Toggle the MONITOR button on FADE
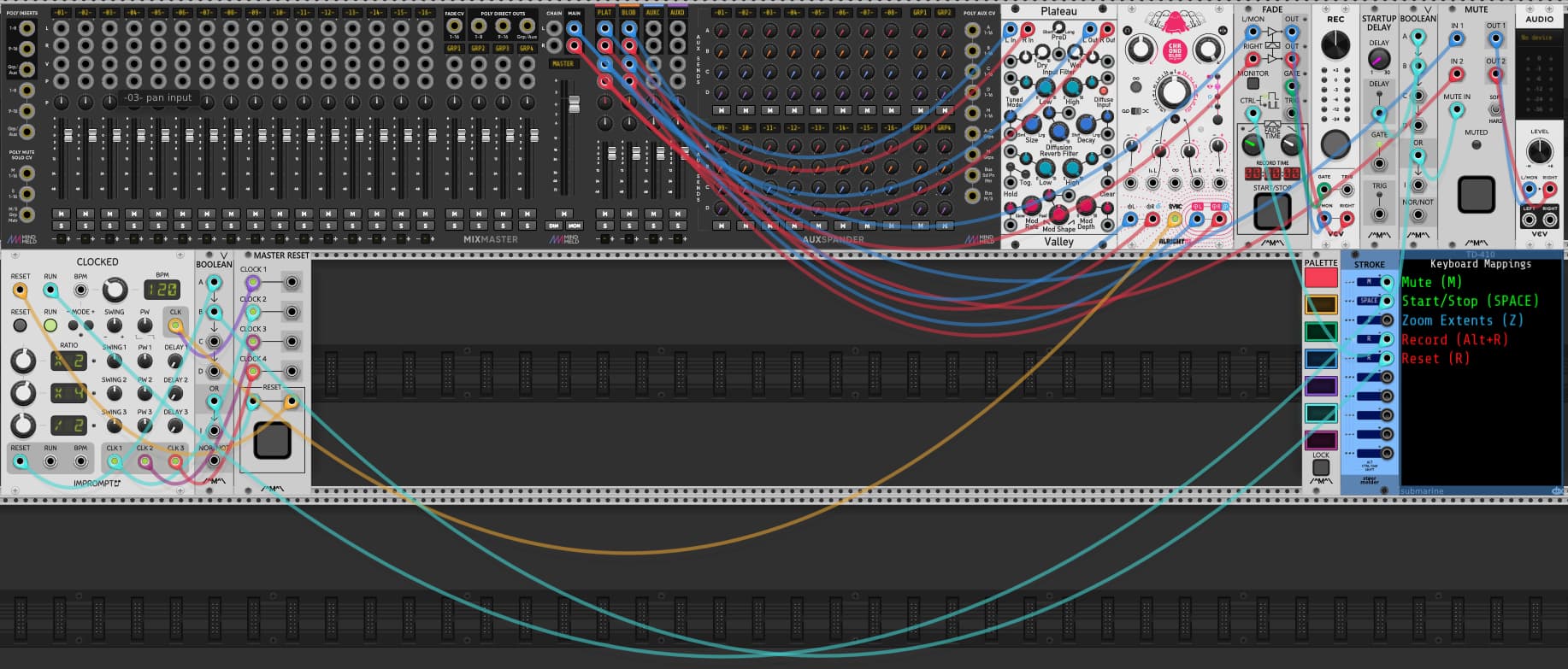 click(x=1253, y=84)
